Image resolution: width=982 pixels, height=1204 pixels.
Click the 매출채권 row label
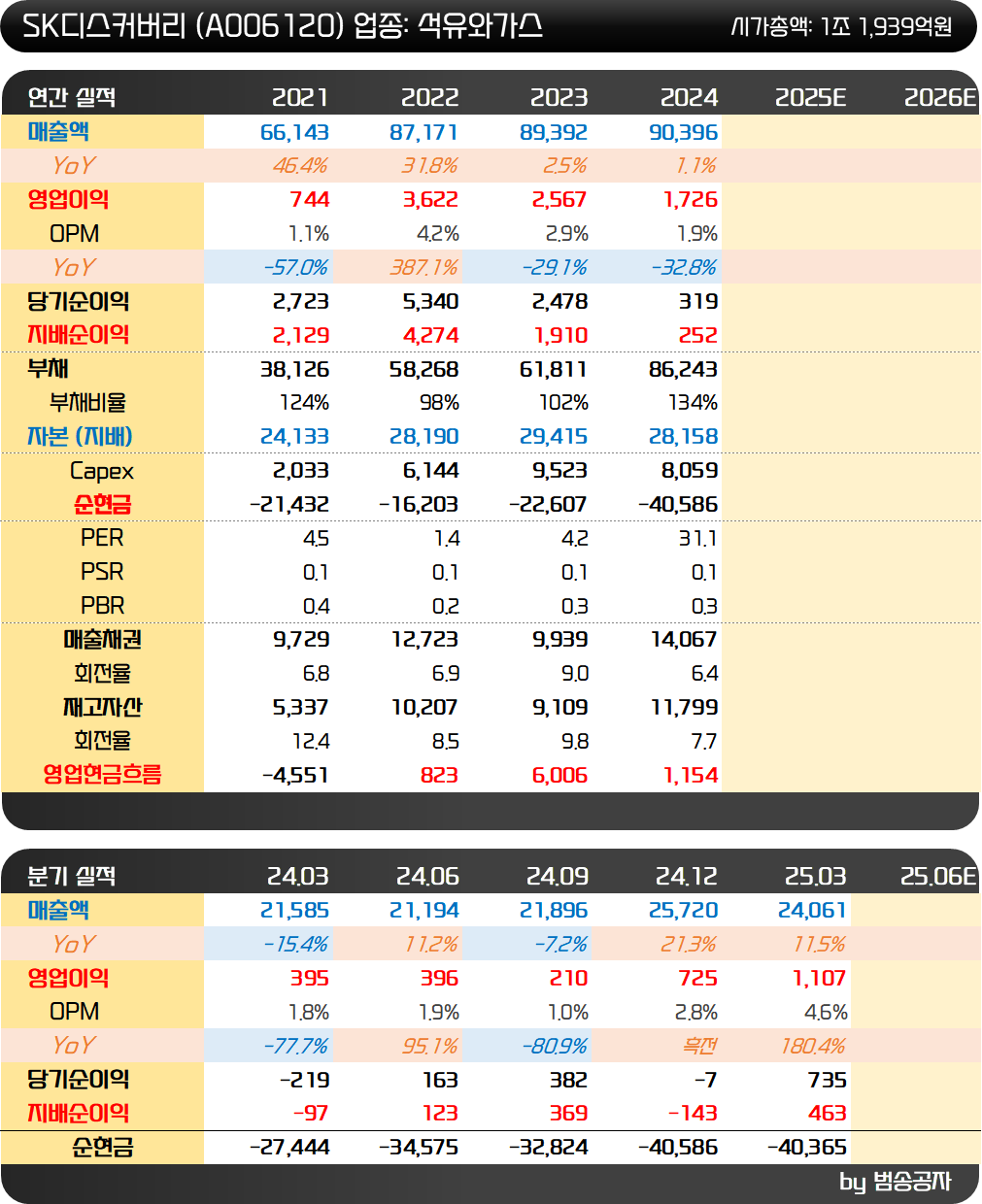[102, 640]
